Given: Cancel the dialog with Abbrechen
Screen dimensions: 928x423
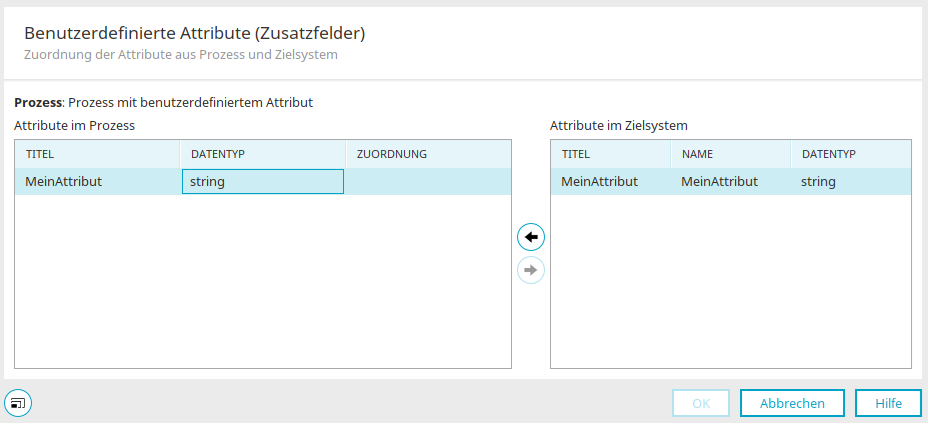Looking at the screenshot, I should coord(792,403).
